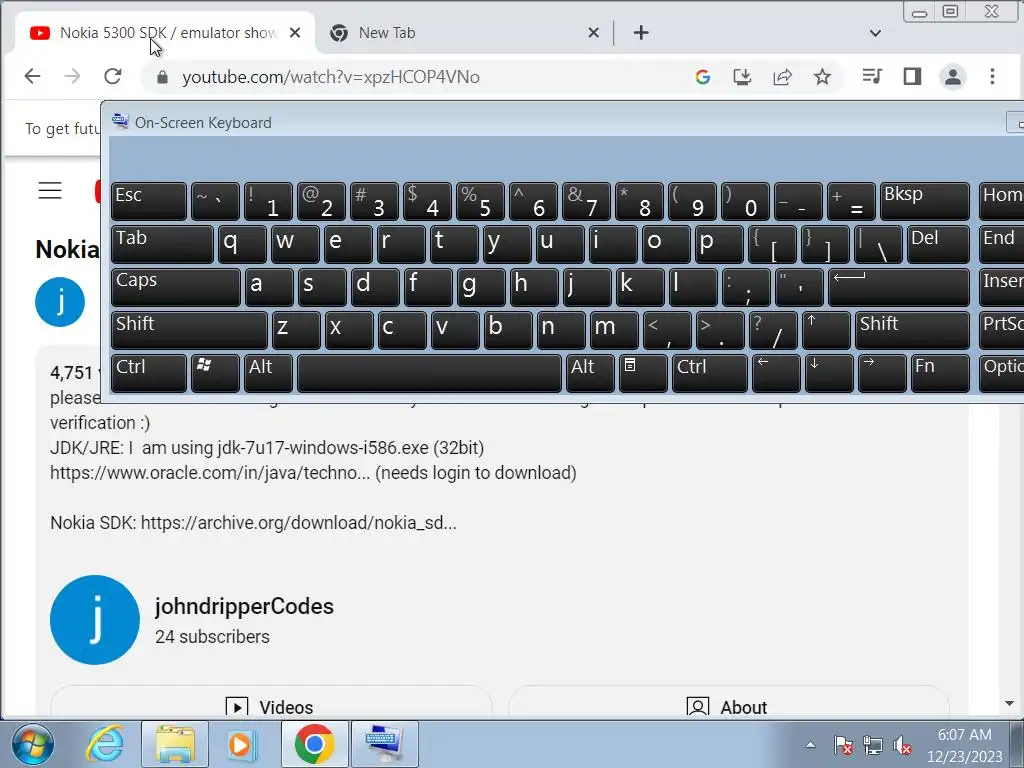Image resolution: width=1024 pixels, height=768 pixels.
Task: Reload the YouTube page
Action: [x=112, y=76]
